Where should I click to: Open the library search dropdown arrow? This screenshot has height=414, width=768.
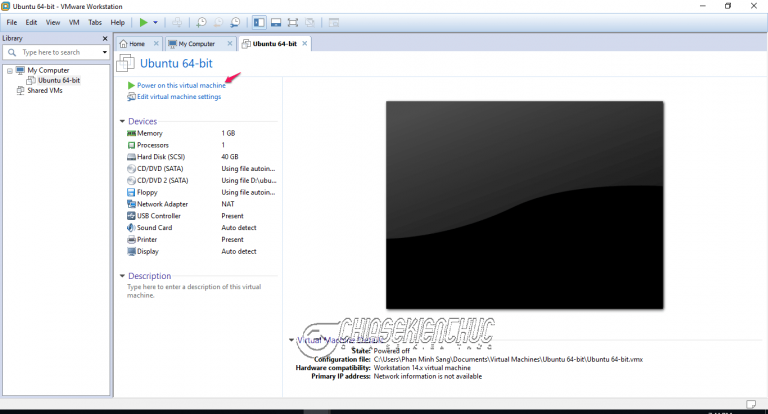coord(104,52)
